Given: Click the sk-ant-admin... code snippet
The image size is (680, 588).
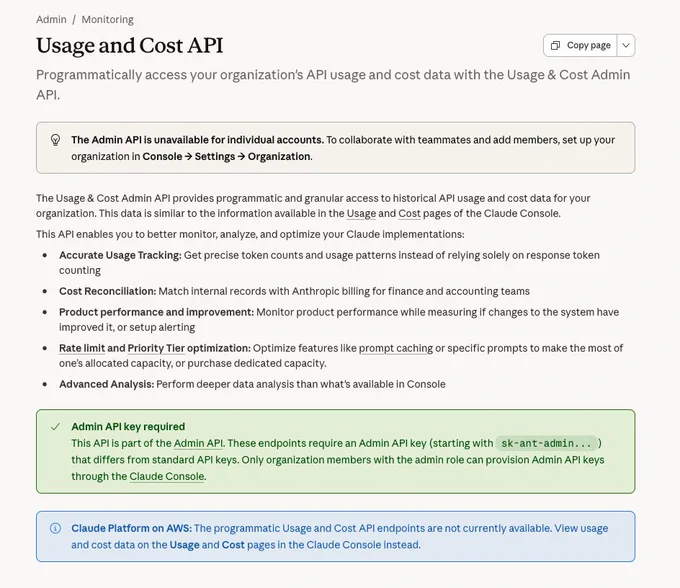Looking at the screenshot, I should coord(546,443).
